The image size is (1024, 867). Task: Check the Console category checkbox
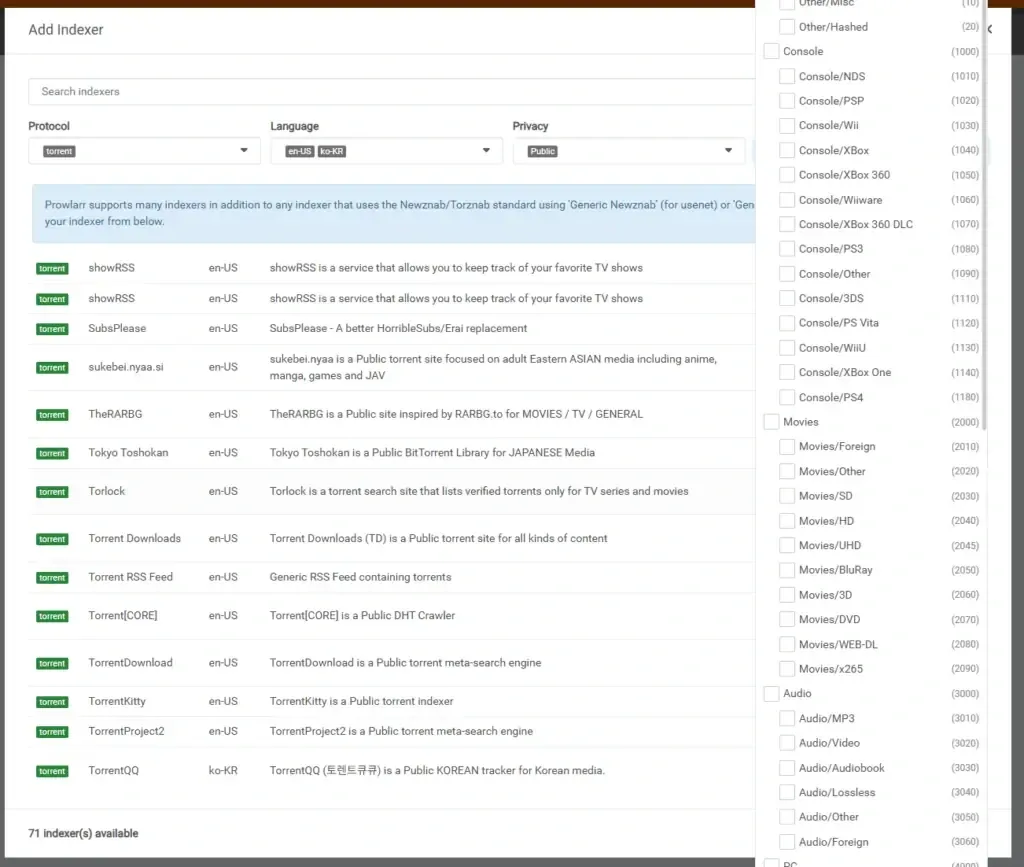pos(770,51)
